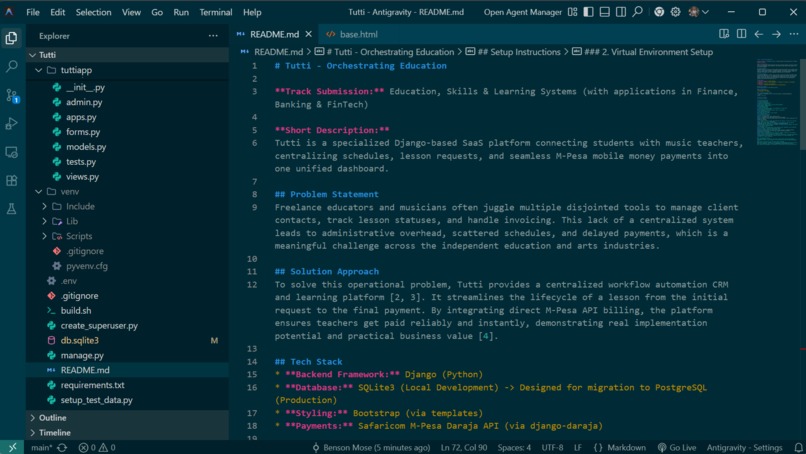
Task: Open views.py in the explorer
Action: [x=127, y=176]
